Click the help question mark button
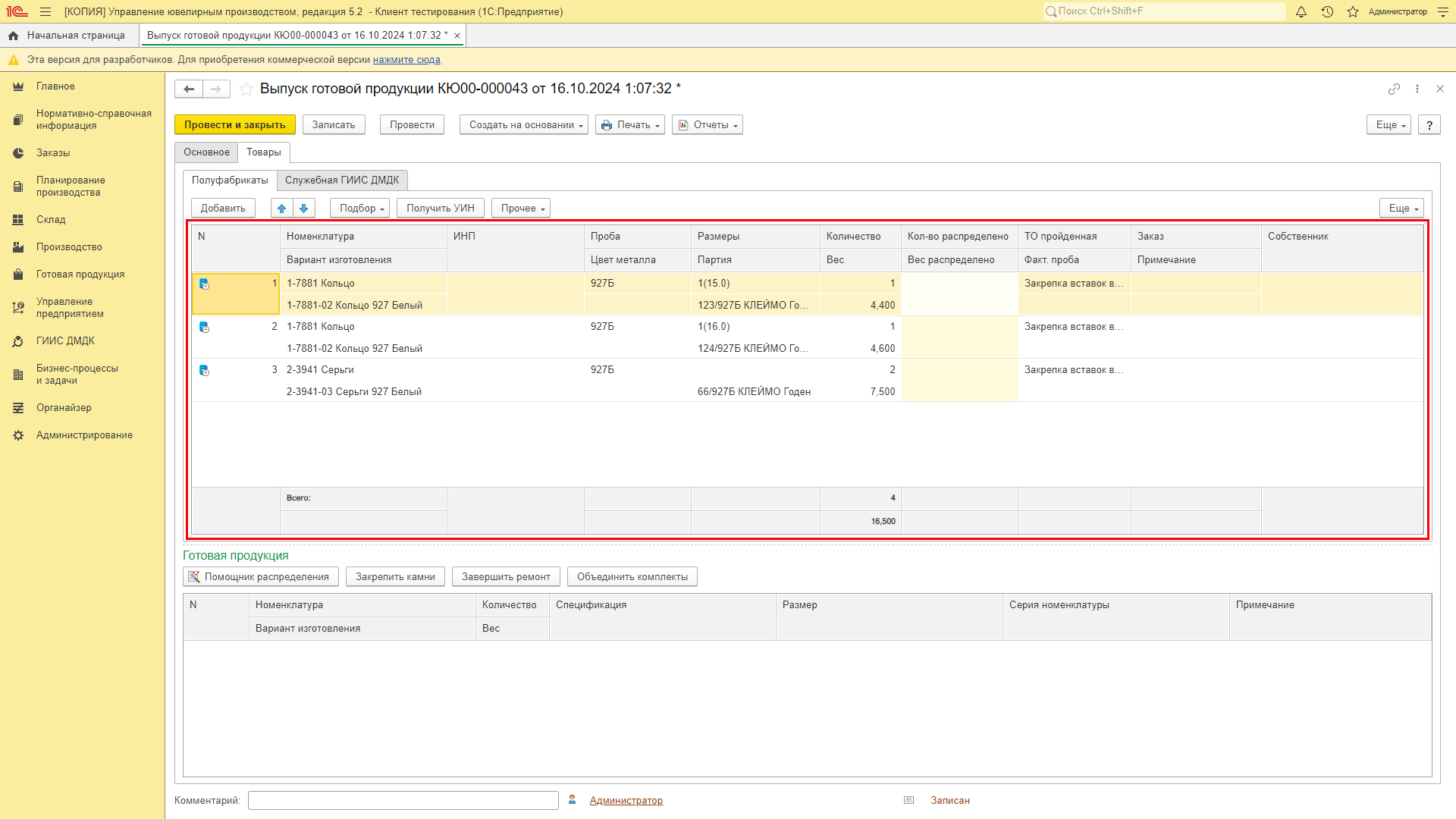Screen dimensions: 1456x819 1429,125
